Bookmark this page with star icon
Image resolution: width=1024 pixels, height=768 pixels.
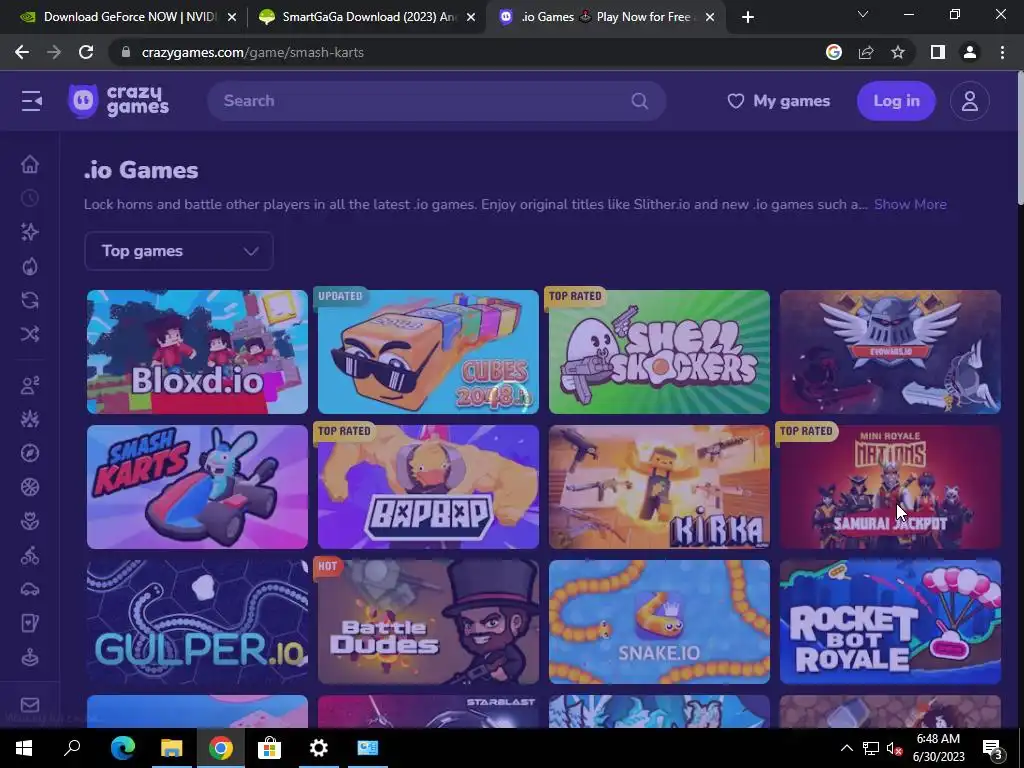pos(898,52)
